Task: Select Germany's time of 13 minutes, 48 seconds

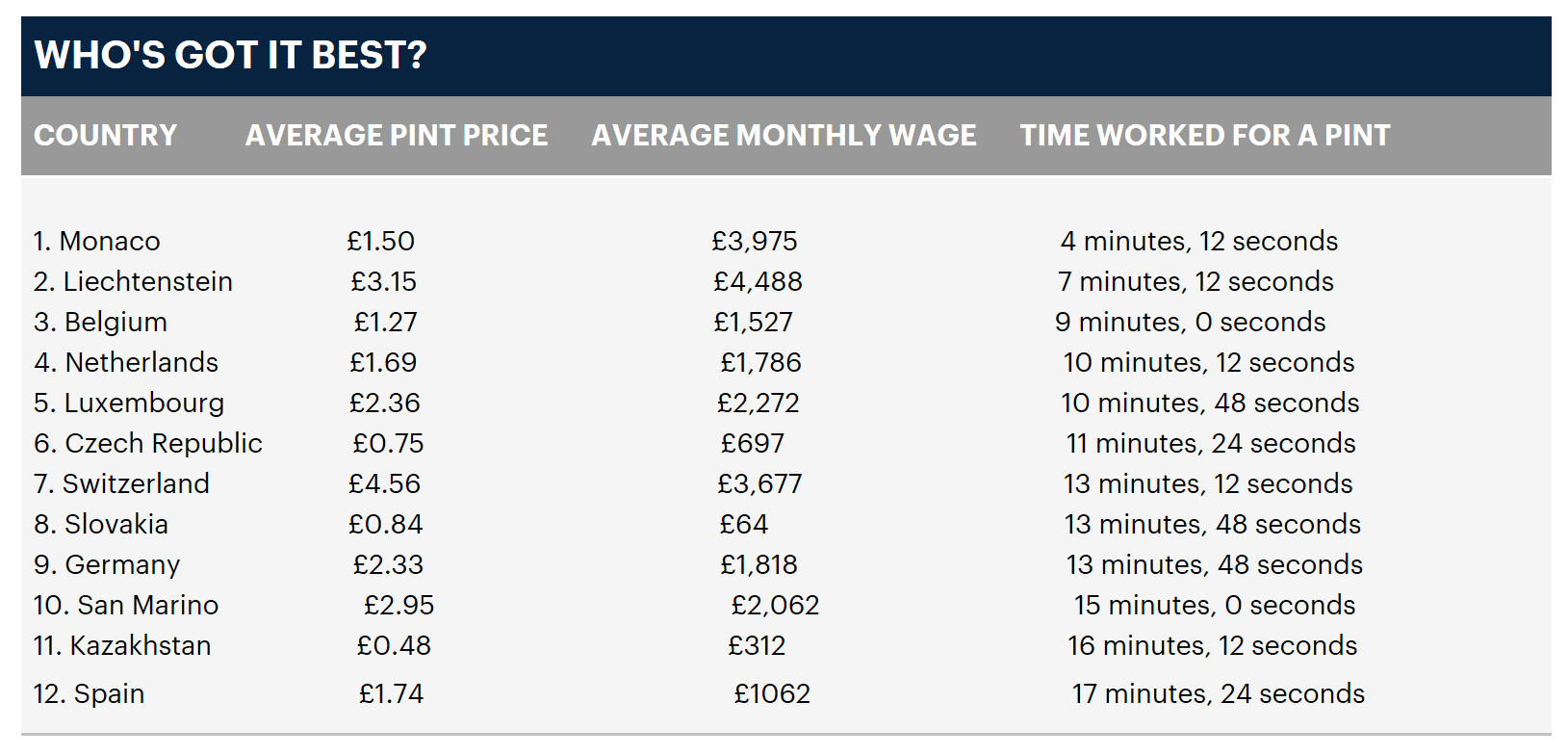Action: (x=1215, y=564)
